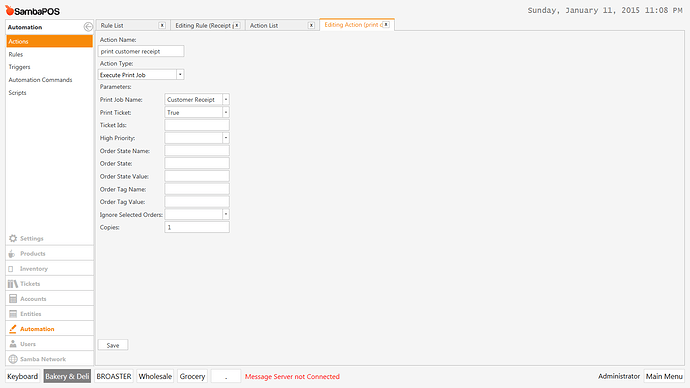
Task: Open Settings gear icon section
Action: pyautogui.click(x=13, y=238)
